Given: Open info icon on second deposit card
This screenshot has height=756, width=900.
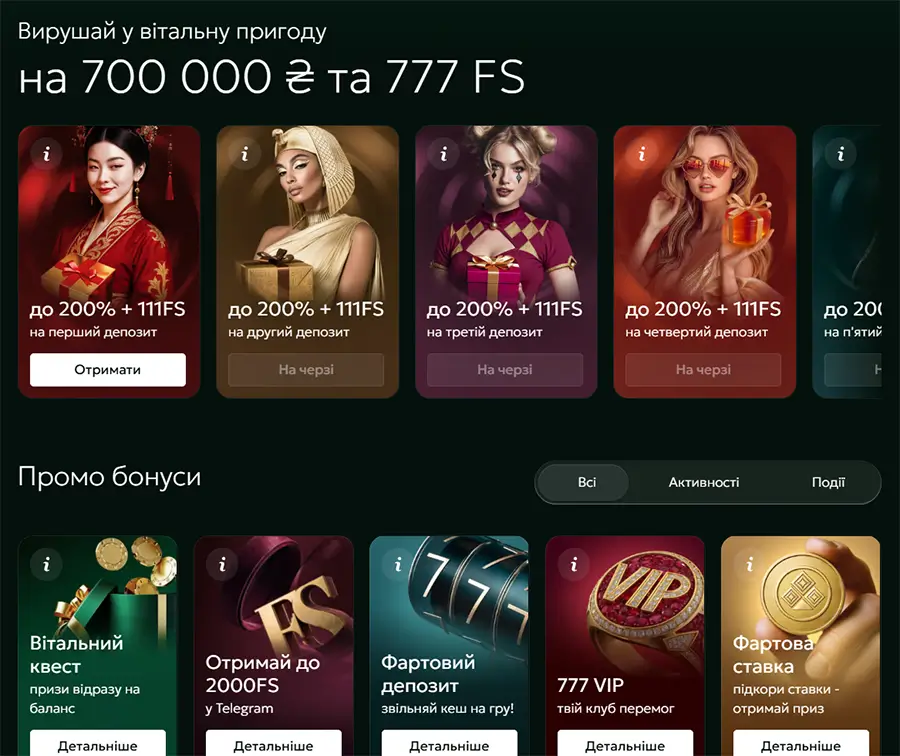Looking at the screenshot, I should (245, 154).
